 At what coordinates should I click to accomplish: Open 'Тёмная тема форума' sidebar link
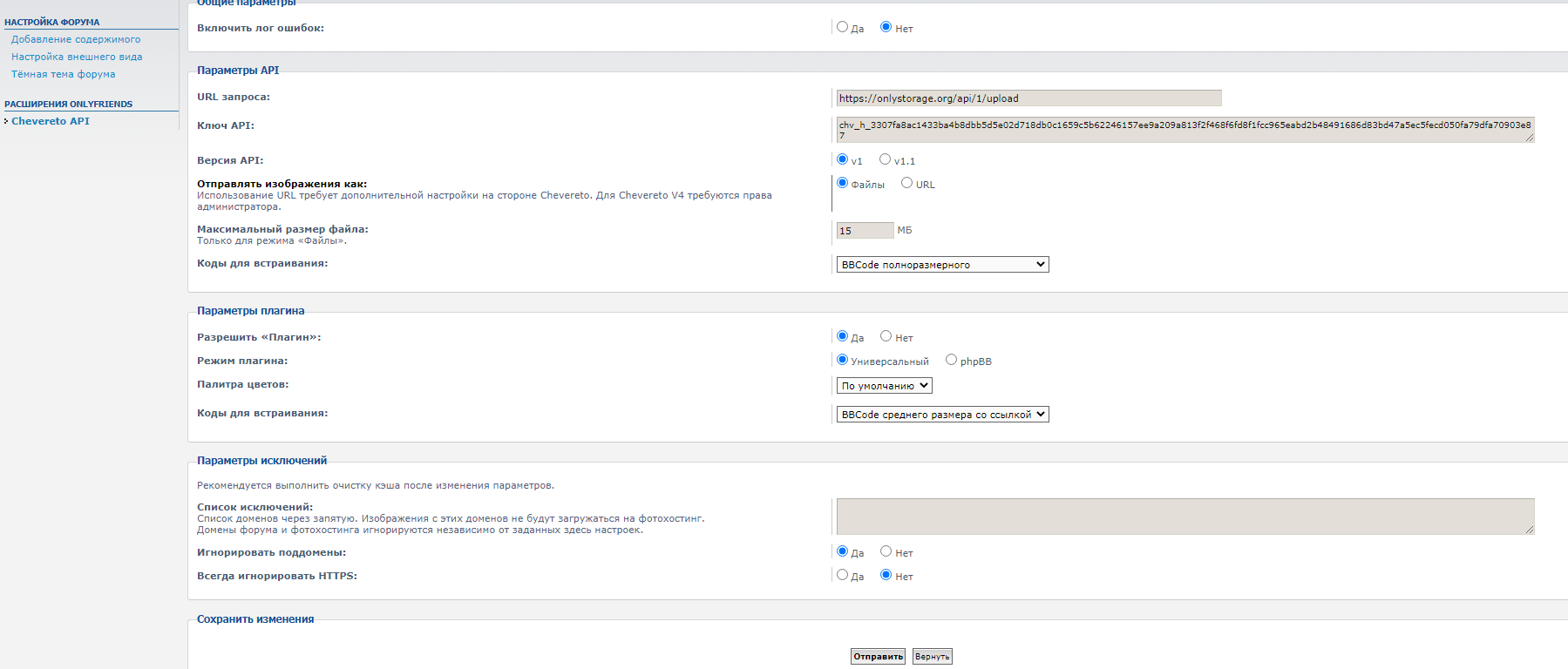[63, 74]
